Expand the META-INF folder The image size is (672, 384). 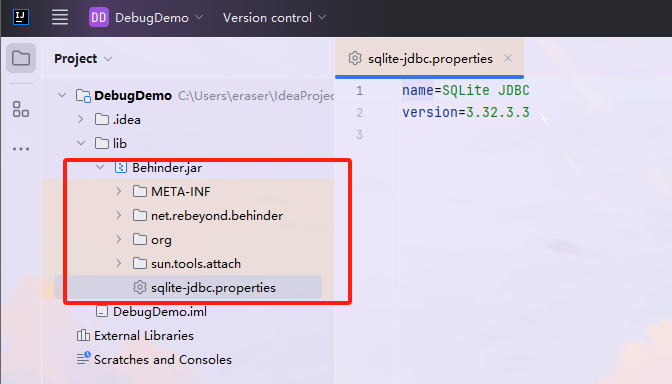click(119, 191)
